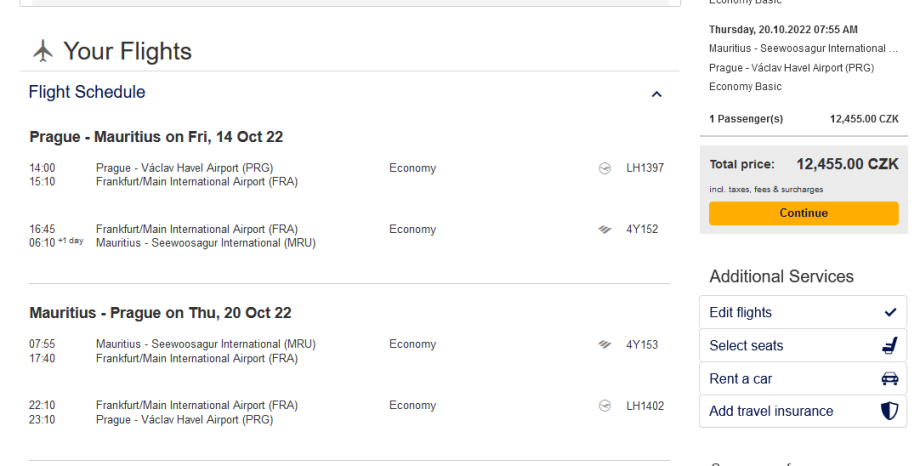
Task: Click flight number 4Y152
Action: 642,229
